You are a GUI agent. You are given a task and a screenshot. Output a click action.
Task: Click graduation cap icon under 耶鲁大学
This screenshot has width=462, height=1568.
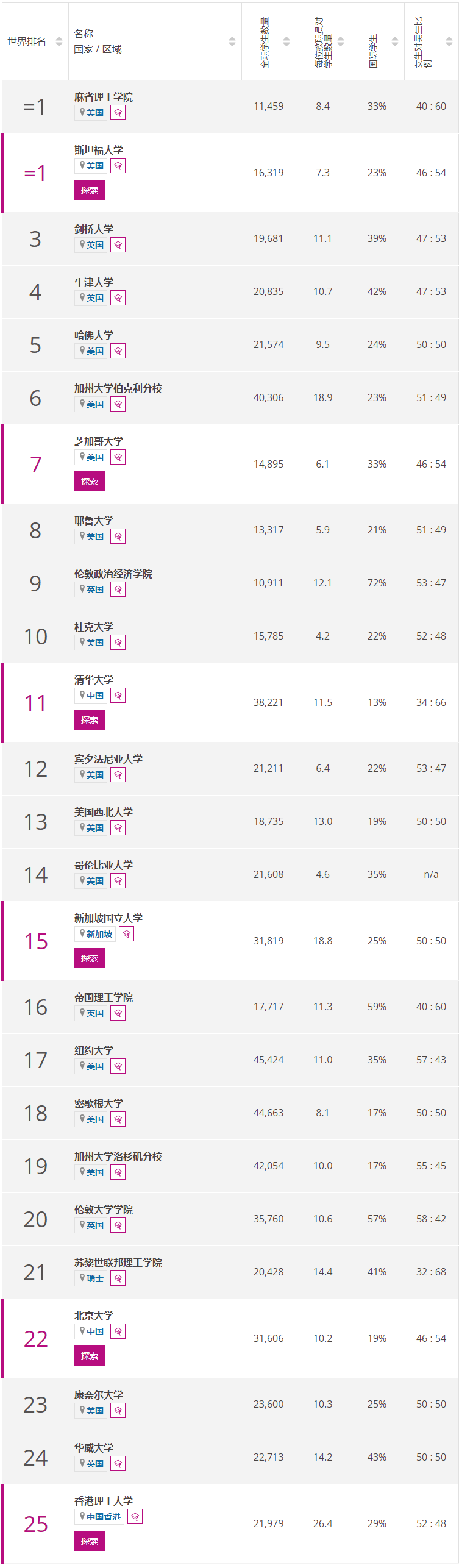[x=118, y=536]
